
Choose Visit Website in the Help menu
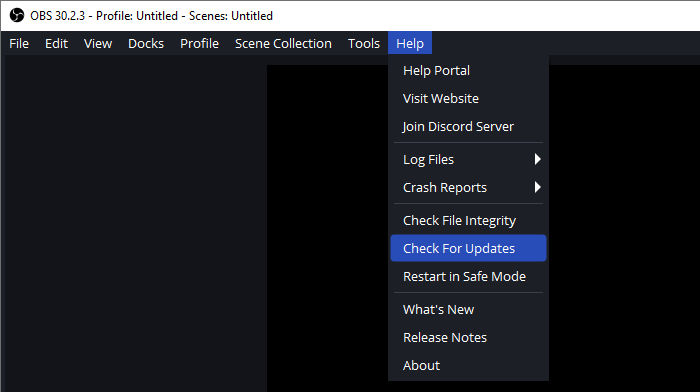coord(468,98)
